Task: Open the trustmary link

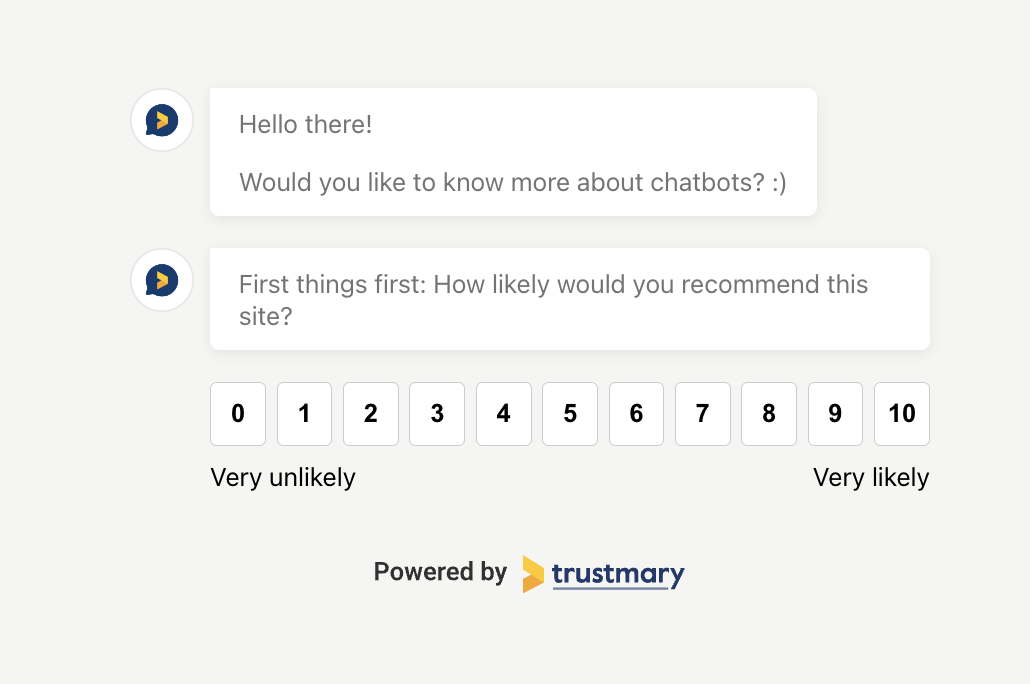Action: point(618,574)
